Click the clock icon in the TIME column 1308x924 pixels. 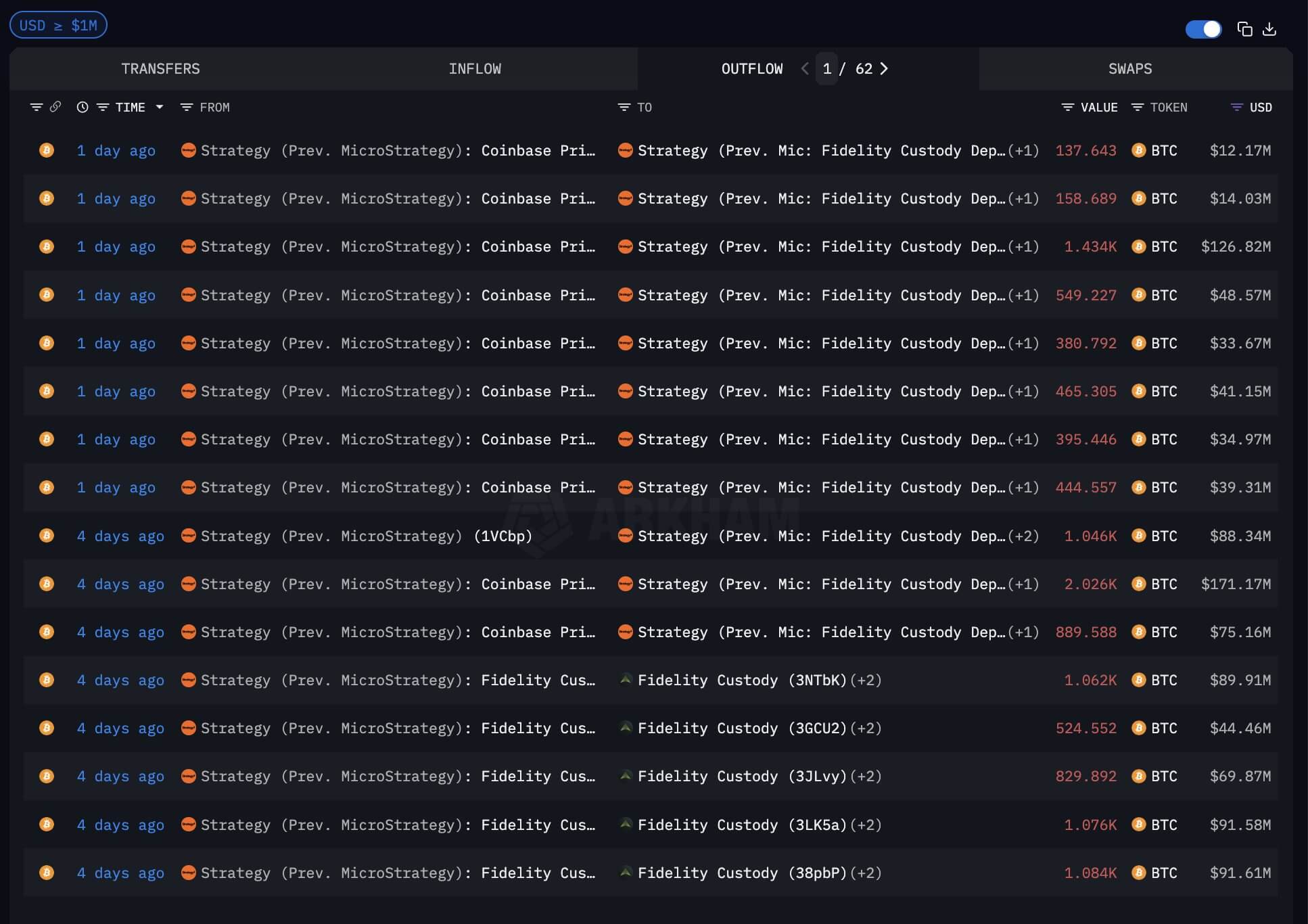point(82,107)
